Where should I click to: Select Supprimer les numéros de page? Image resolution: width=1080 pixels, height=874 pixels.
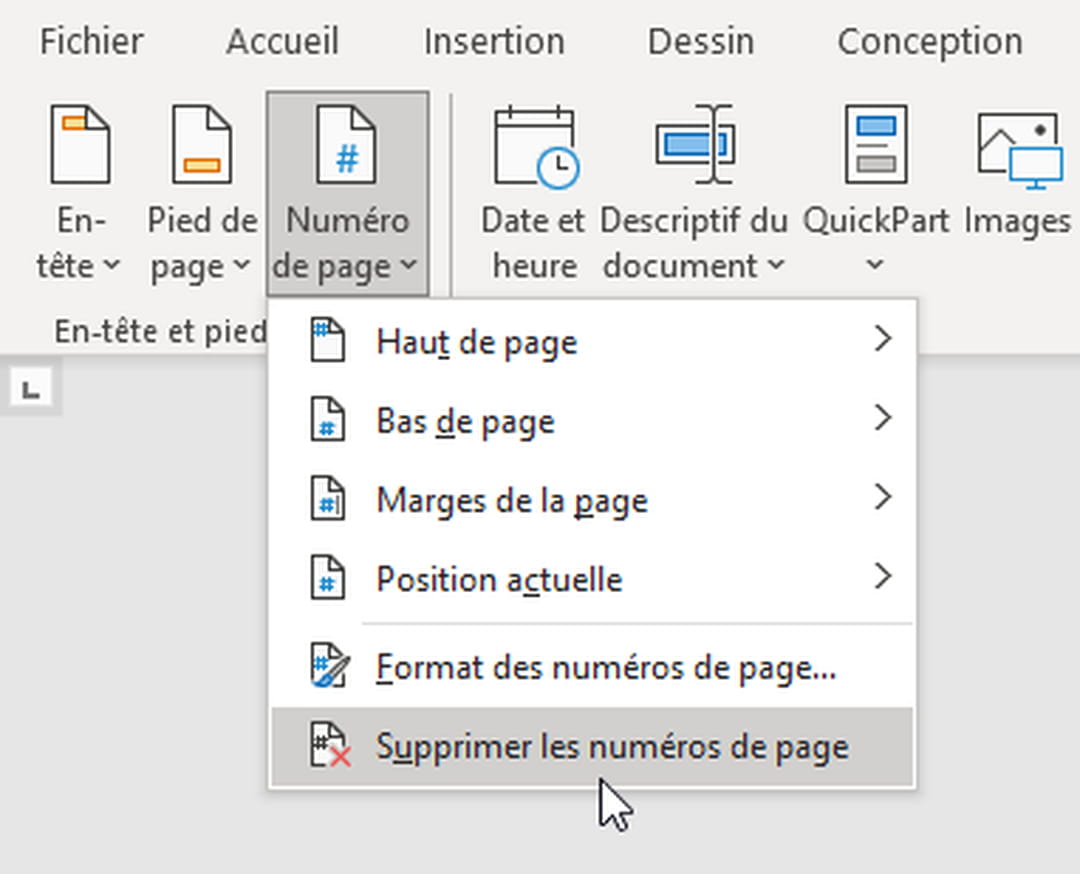(x=592, y=747)
